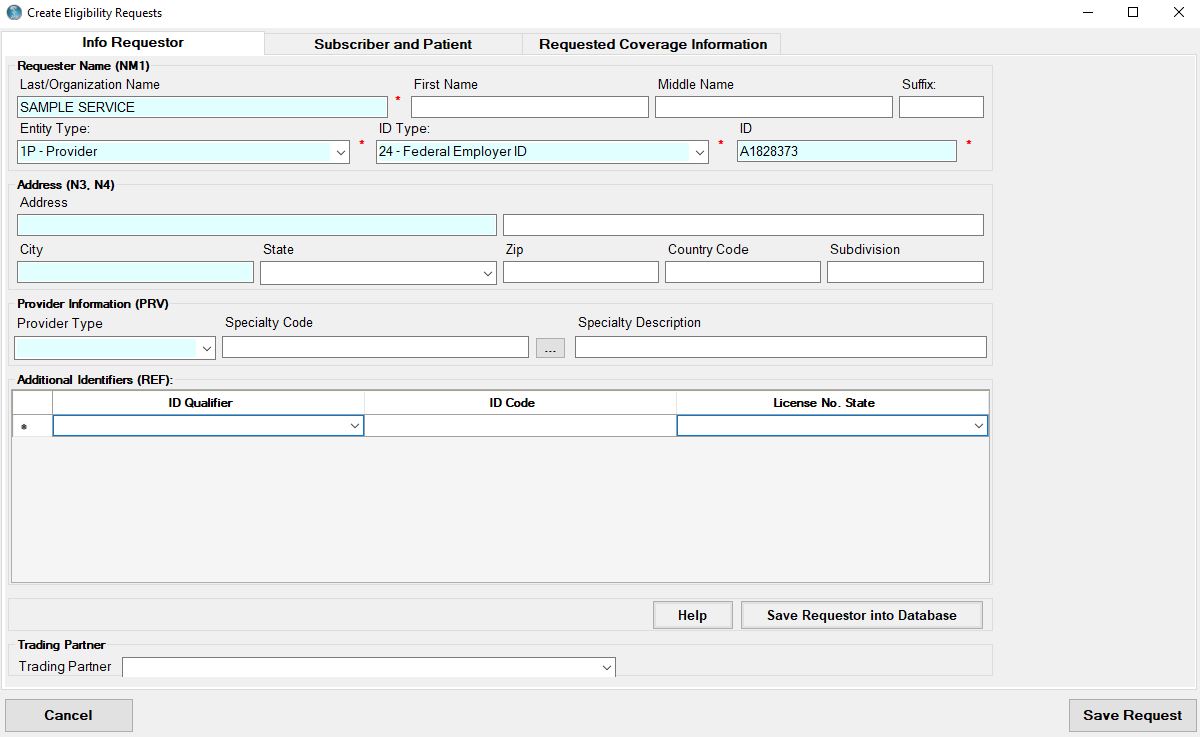Open the Requested Coverage Information tab

pyautogui.click(x=653, y=44)
